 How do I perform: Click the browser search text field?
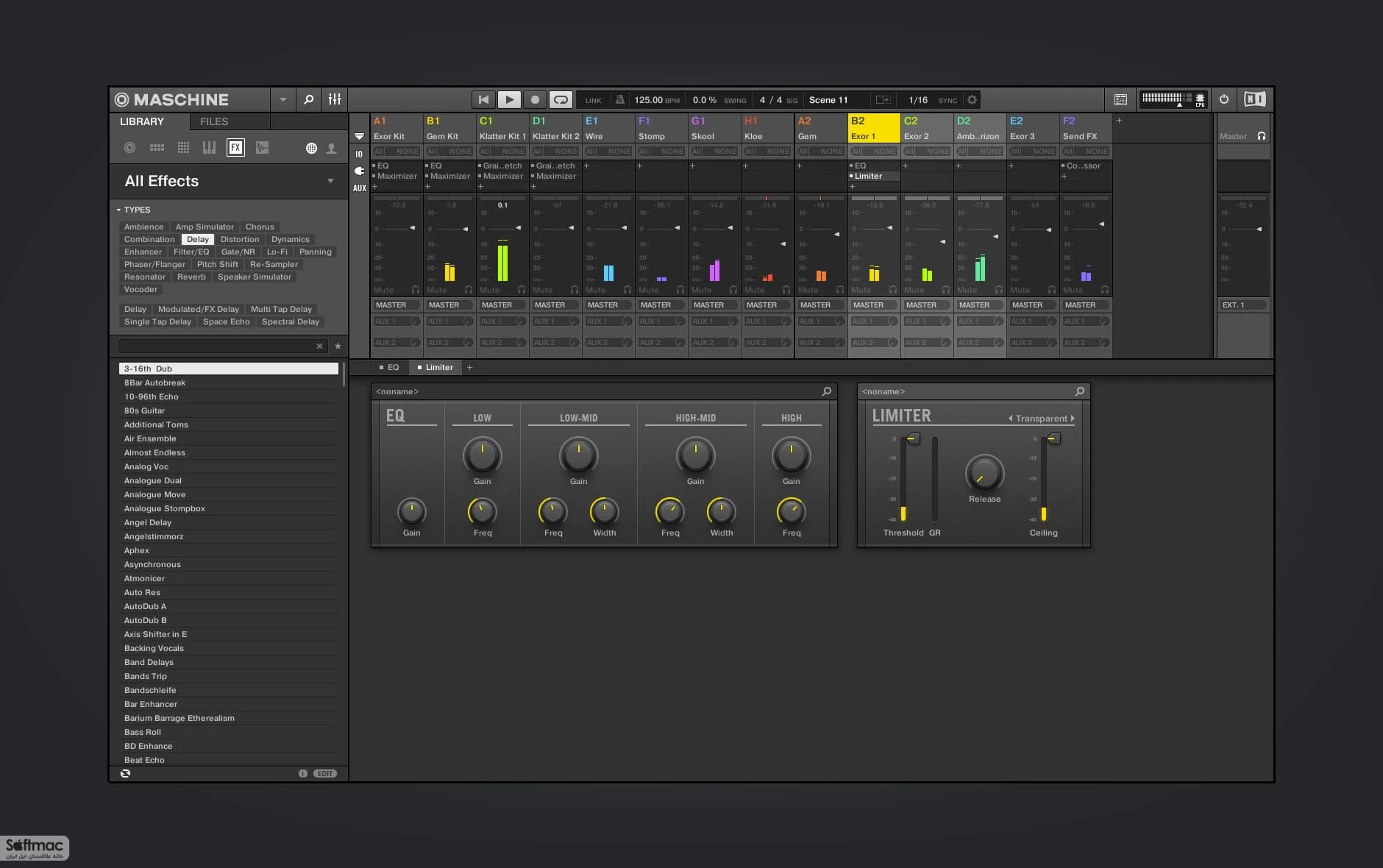[x=216, y=346]
